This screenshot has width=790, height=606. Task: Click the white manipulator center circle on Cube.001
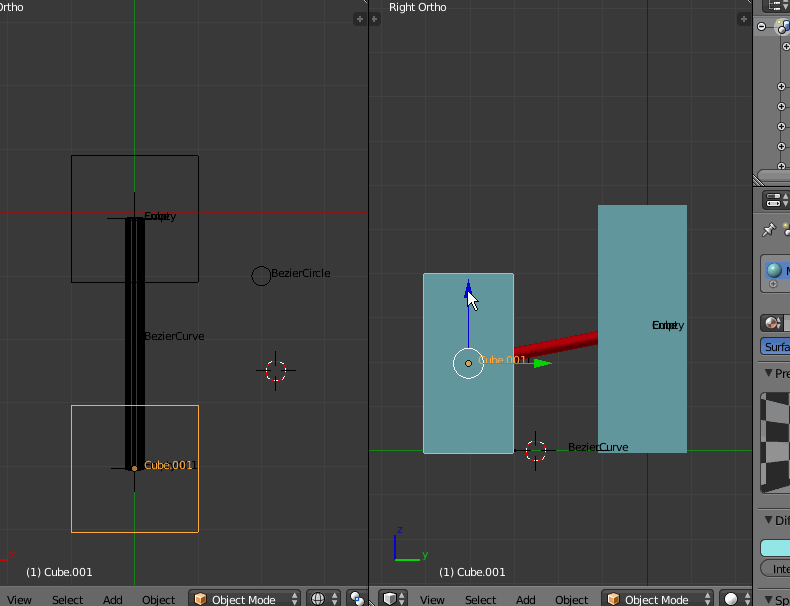tap(468, 363)
